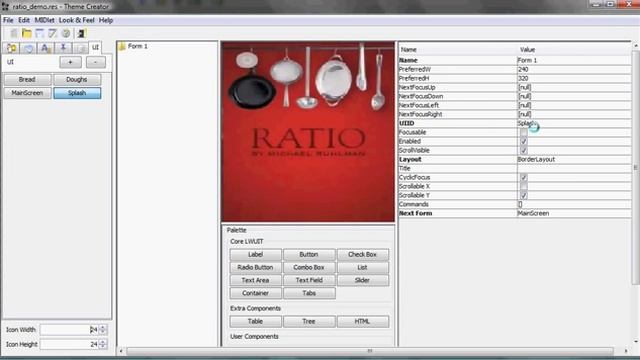
Task: Add a List component from the palette
Action: (x=362, y=267)
